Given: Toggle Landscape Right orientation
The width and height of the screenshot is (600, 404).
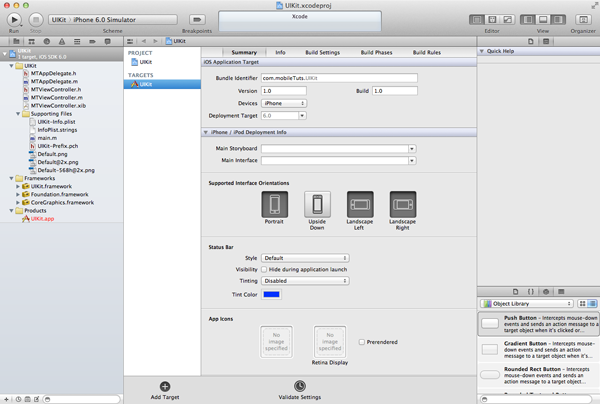Looking at the screenshot, I should click(403, 204).
